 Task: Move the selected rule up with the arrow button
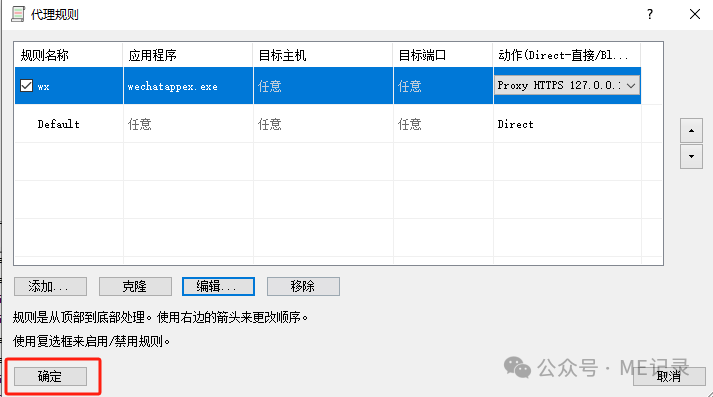[x=691, y=131]
